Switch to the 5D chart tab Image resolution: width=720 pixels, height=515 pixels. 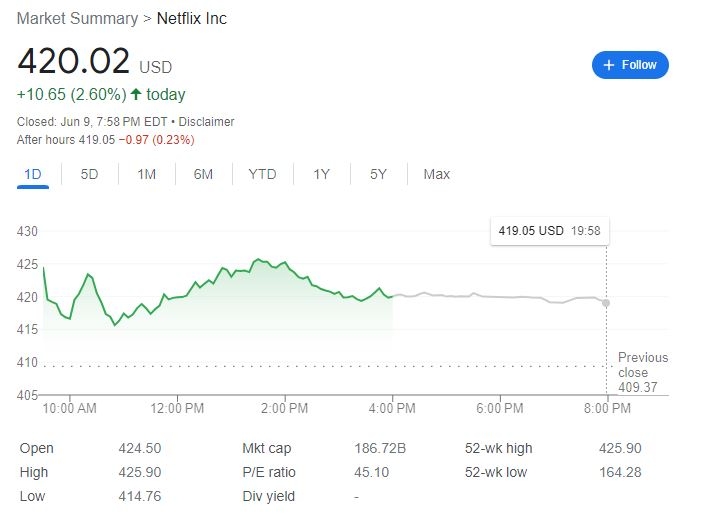click(x=90, y=174)
